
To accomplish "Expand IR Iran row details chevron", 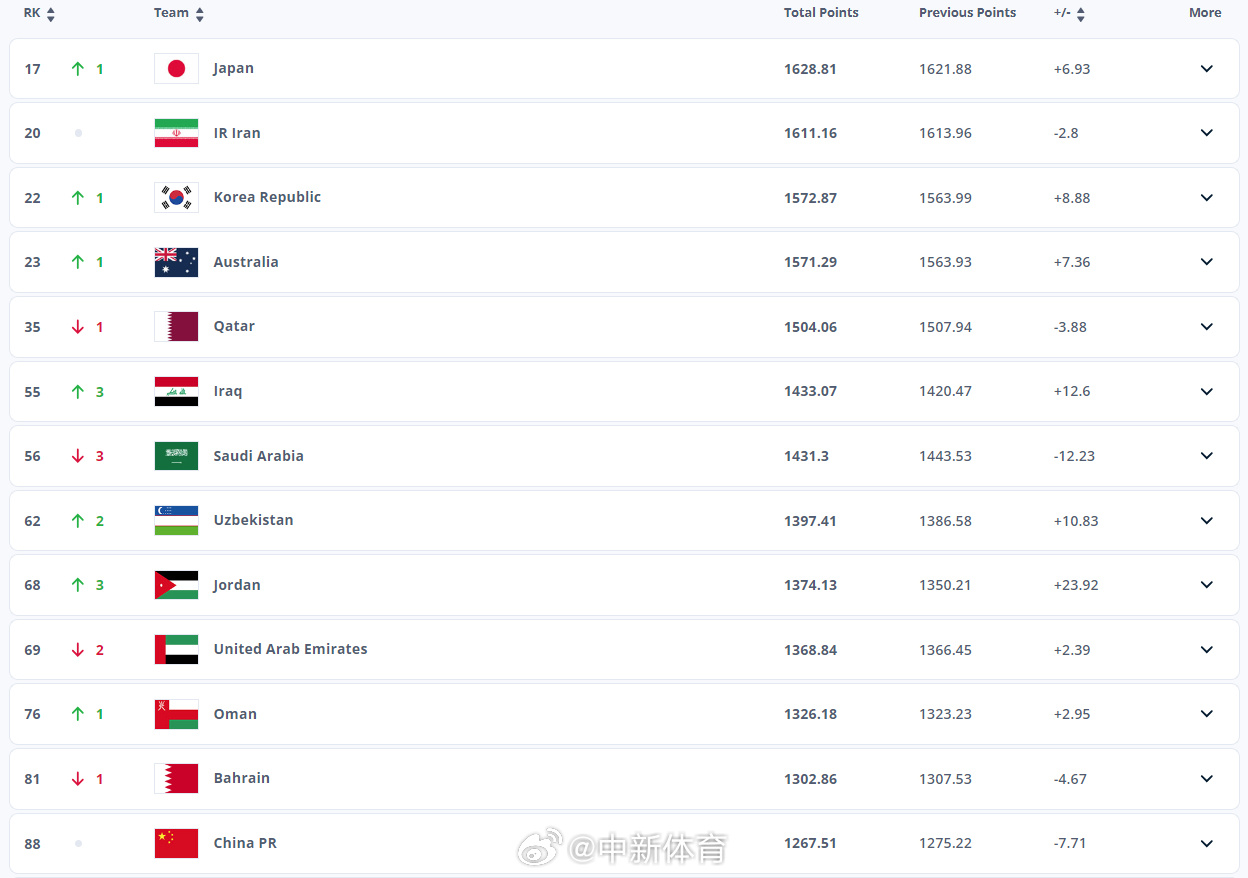I will click(1206, 133).
